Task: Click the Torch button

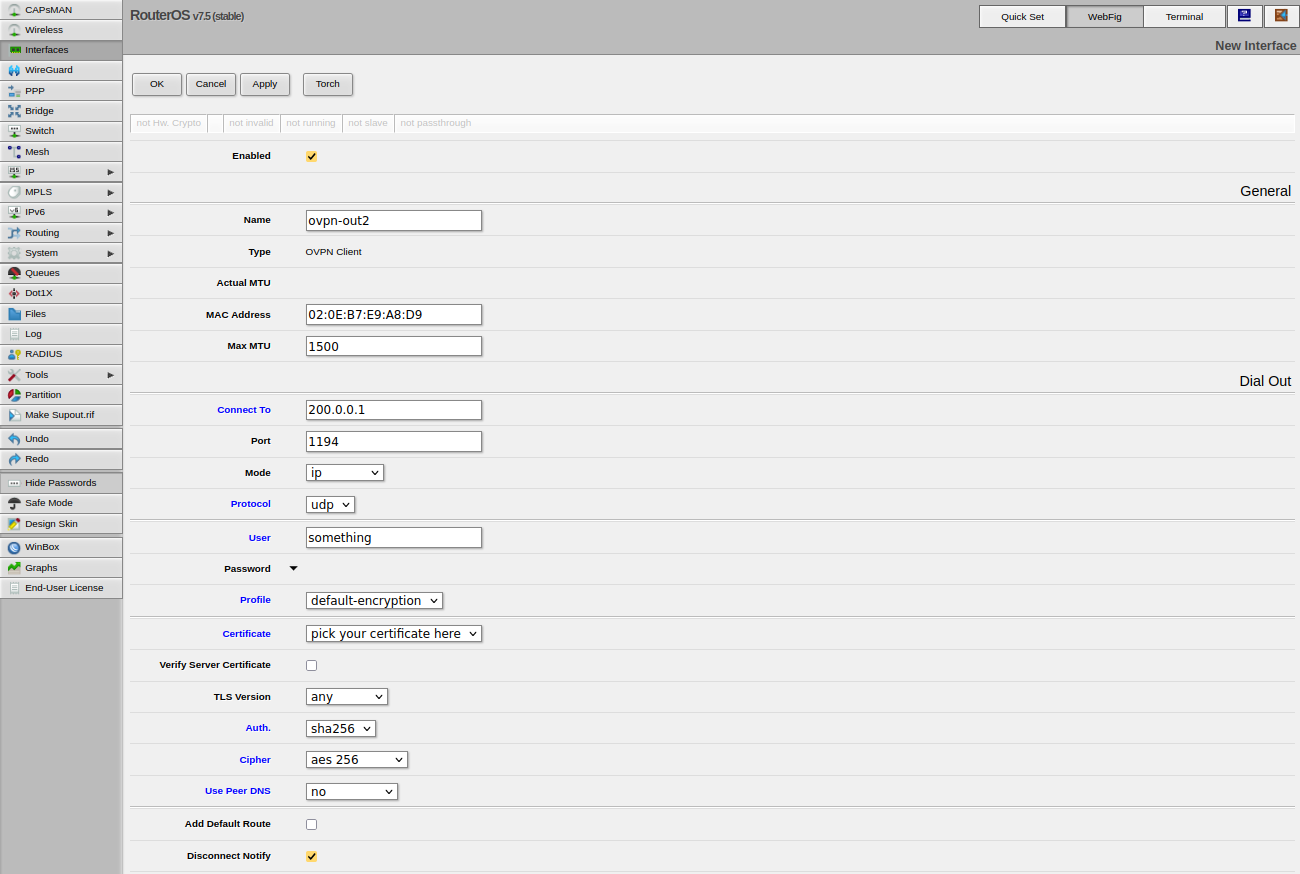Action: pyautogui.click(x=328, y=84)
